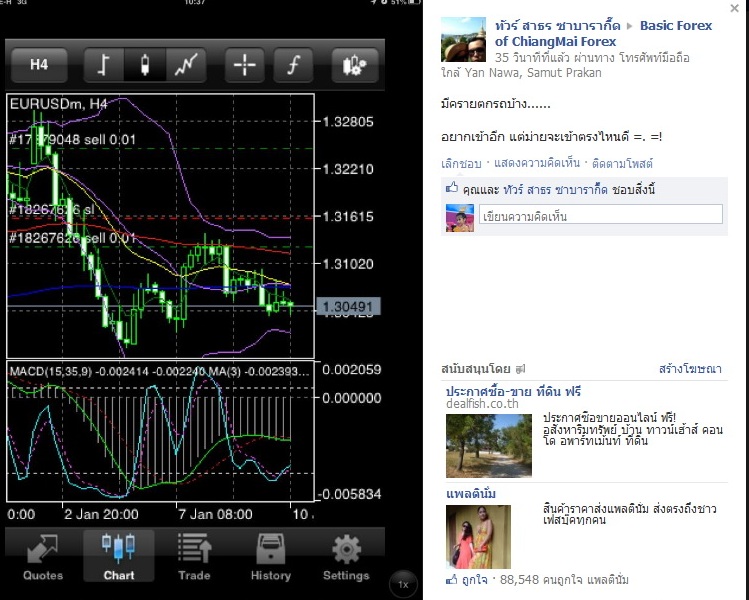
Task: Click the -0.005834 MACD scale value
Action: click(x=351, y=494)
